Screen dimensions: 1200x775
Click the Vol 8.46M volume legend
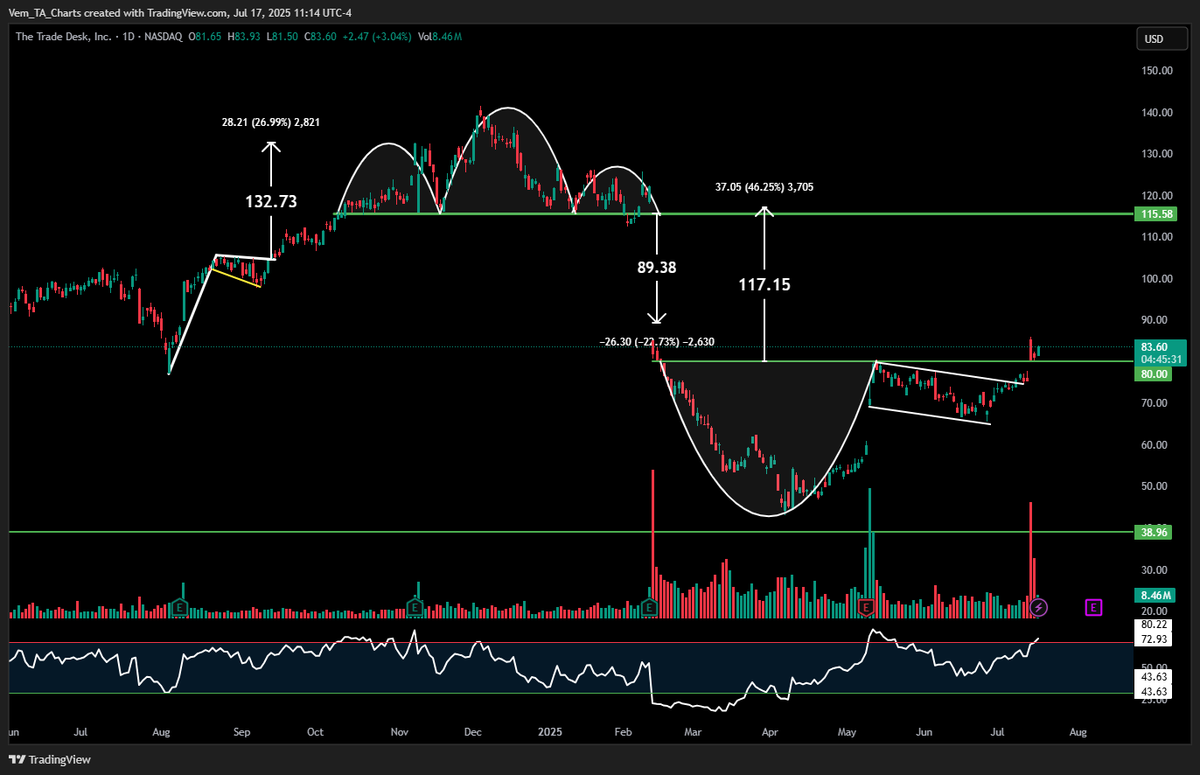pos(442,37)
